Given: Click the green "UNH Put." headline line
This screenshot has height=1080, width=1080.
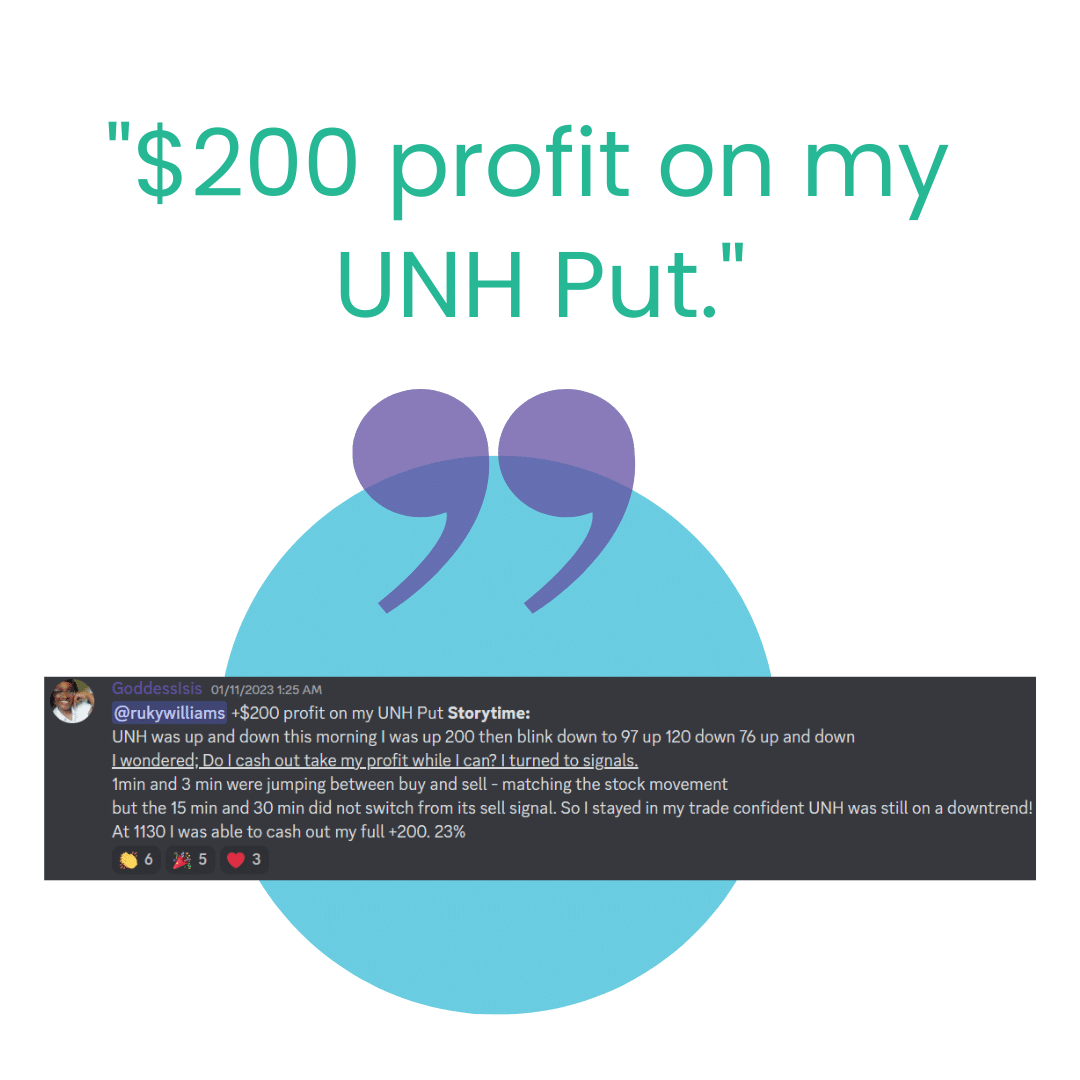Looking at the screenshot, I should [541, 282].
